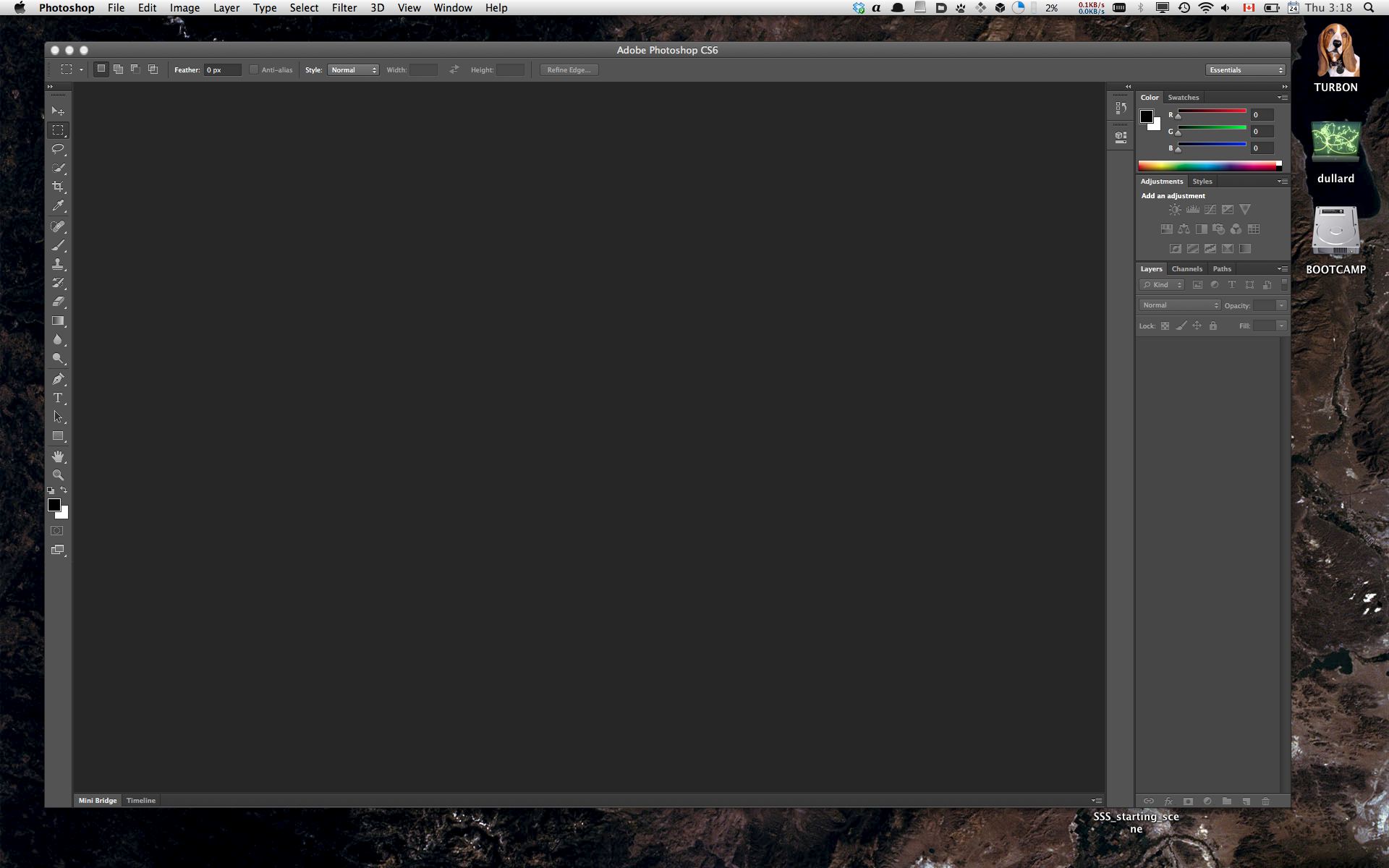Select the Brush tool

(57, 245)
